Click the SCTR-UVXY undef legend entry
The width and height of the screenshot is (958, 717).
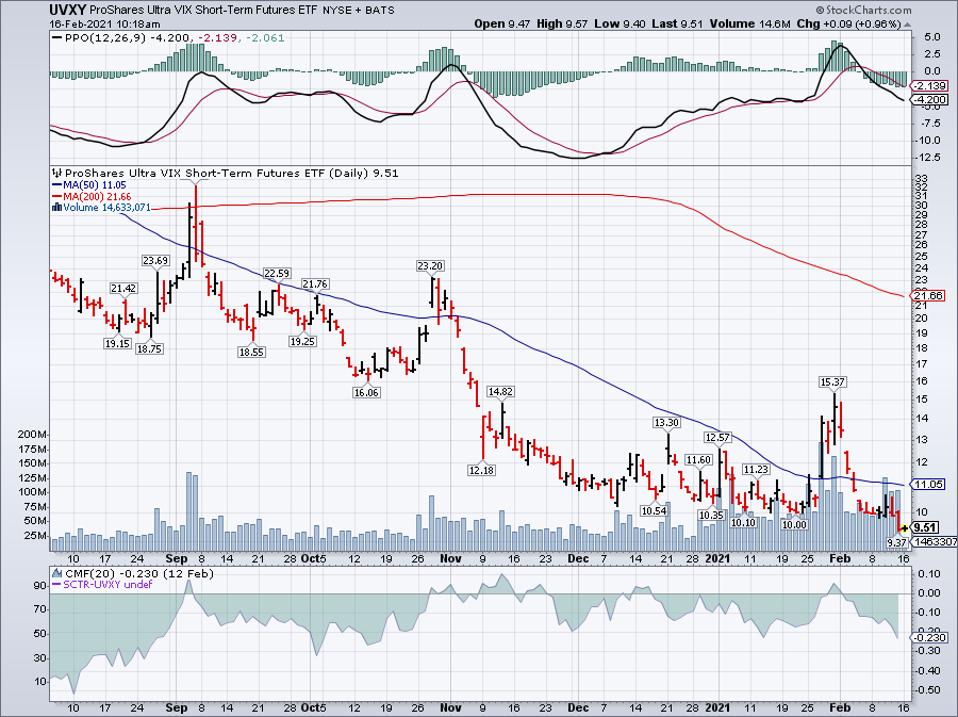point(103,585)
